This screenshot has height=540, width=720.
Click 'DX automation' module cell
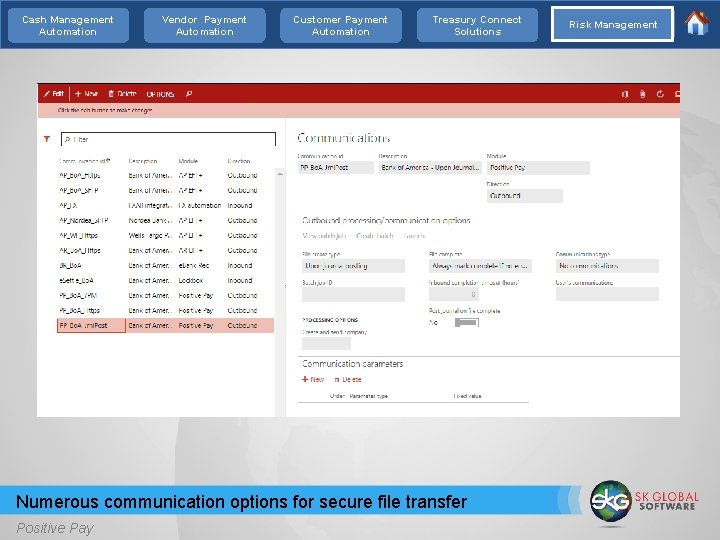pyautogui.click(x=200, y=206)
